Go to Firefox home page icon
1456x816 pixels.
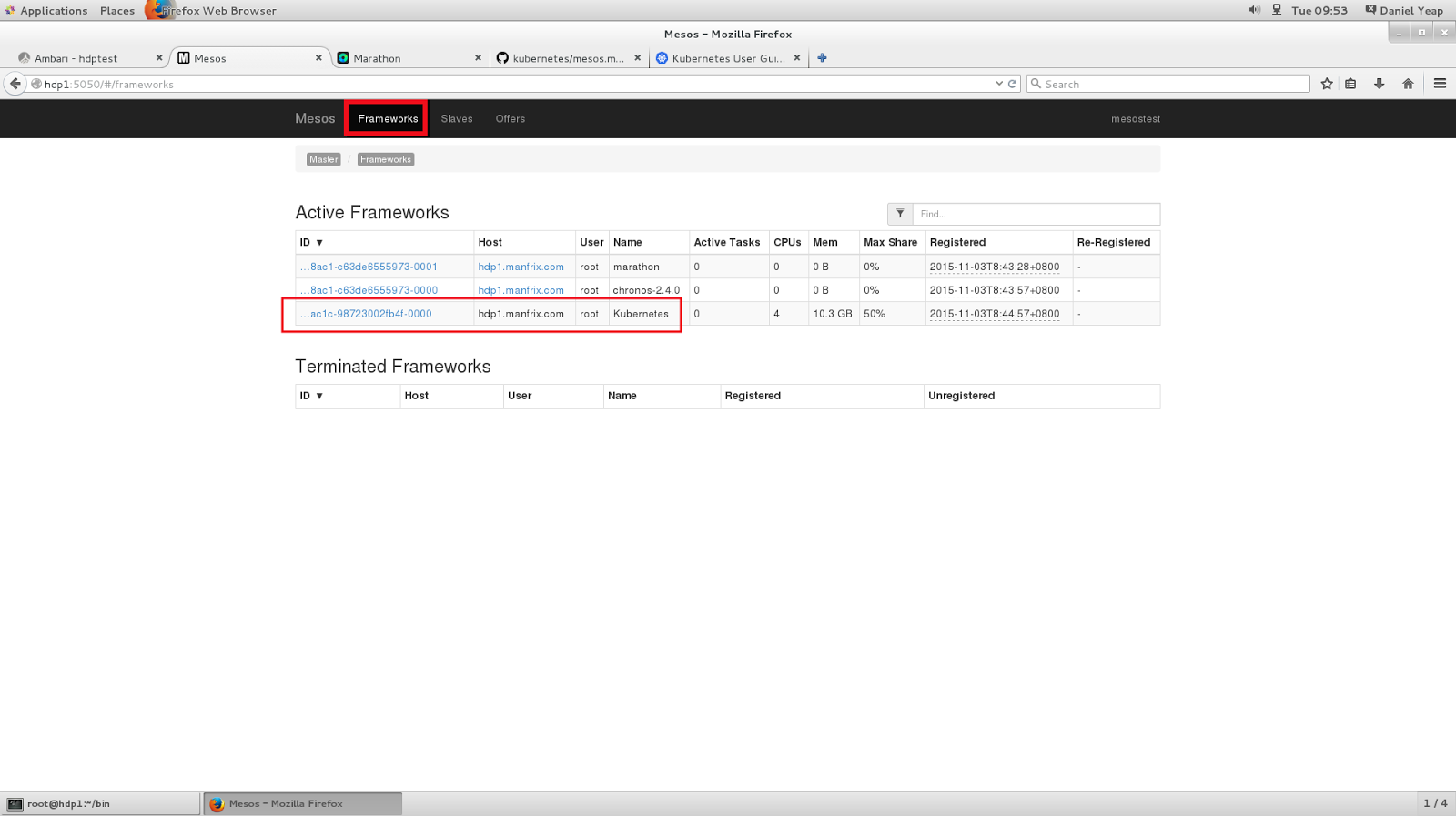pyautogui.click(x=1408, y=84)
